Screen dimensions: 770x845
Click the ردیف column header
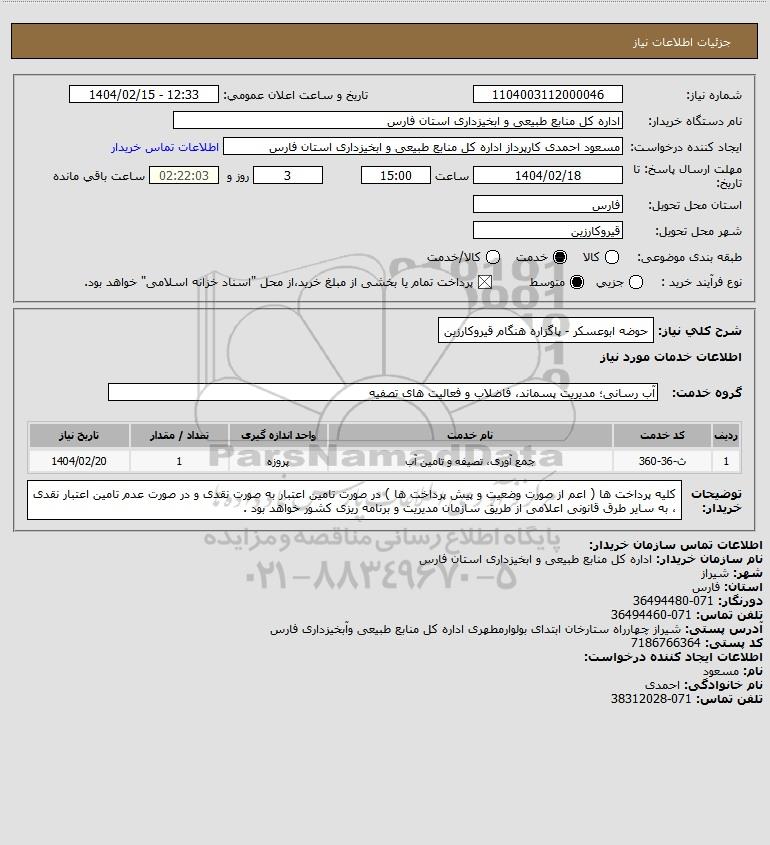click(x=726, y=435)
